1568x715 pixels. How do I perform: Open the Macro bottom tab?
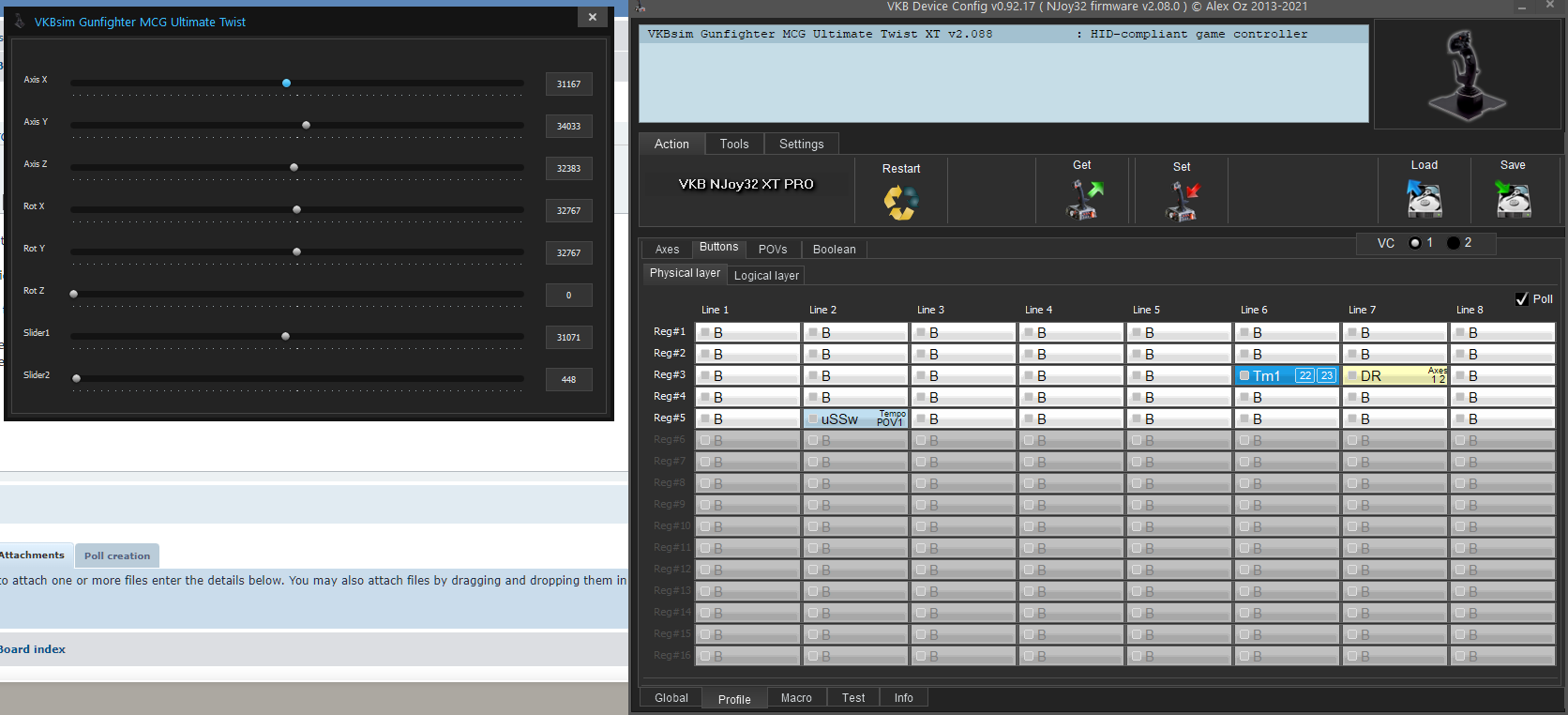coord(796,697)
